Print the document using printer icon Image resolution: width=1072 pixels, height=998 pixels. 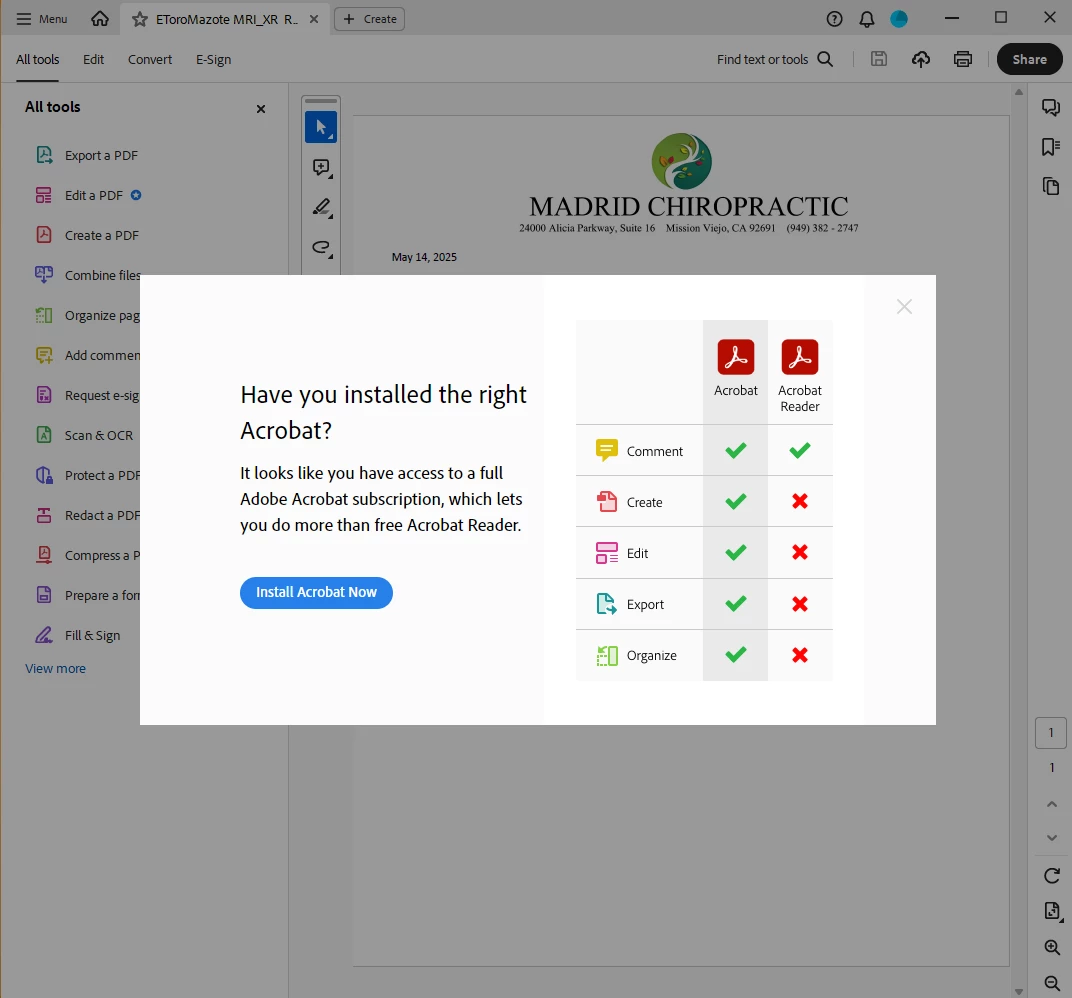click(x=963, y=59)
